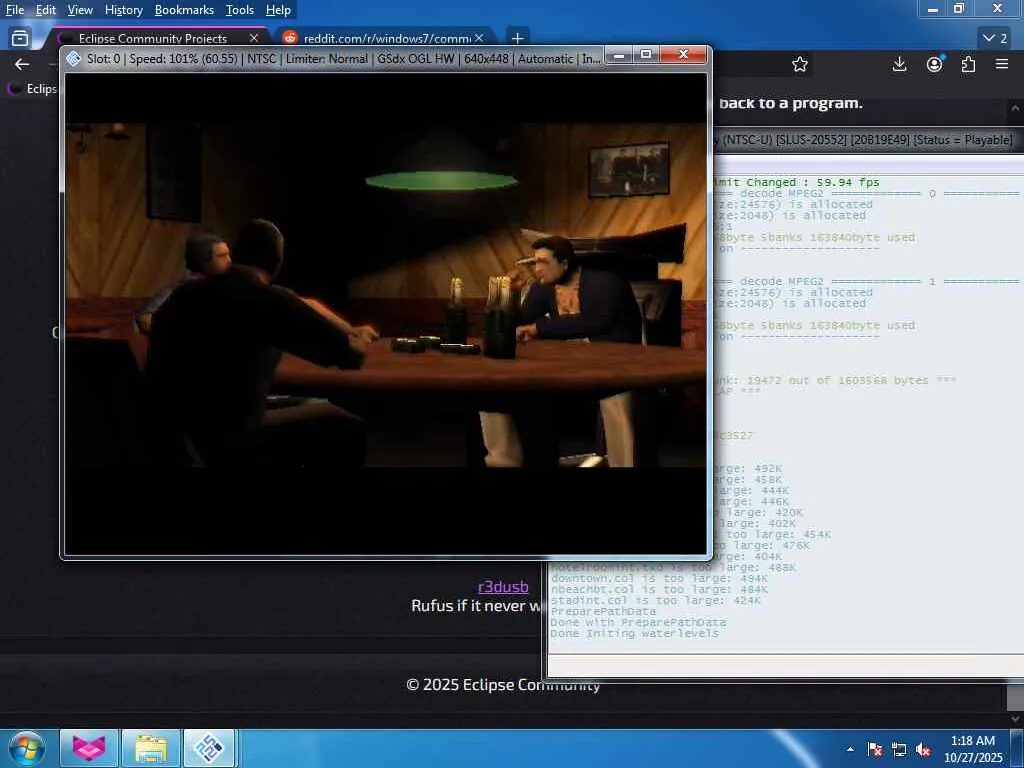Open the File menu in the browser
1024x768 pixels.
click(14, 10)
